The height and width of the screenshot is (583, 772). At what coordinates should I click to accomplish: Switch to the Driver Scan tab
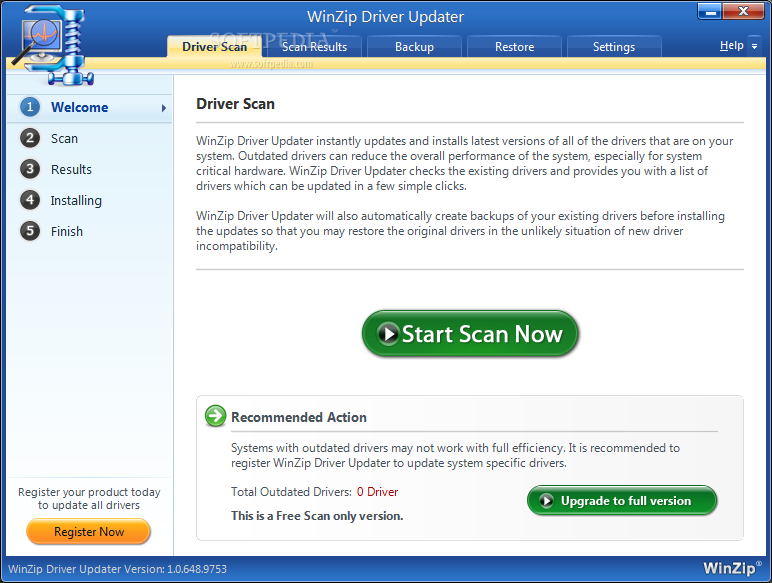[x=214, y=47]
